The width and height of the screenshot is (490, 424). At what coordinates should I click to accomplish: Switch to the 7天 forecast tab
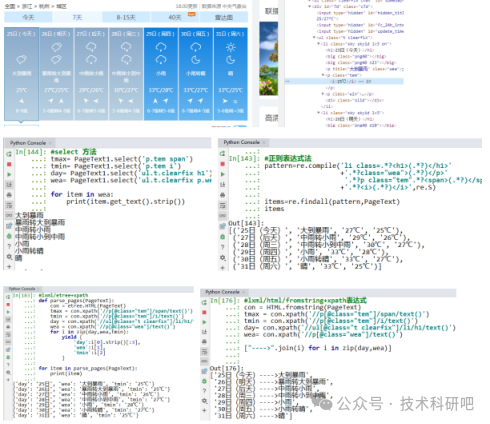pos(77,17)
